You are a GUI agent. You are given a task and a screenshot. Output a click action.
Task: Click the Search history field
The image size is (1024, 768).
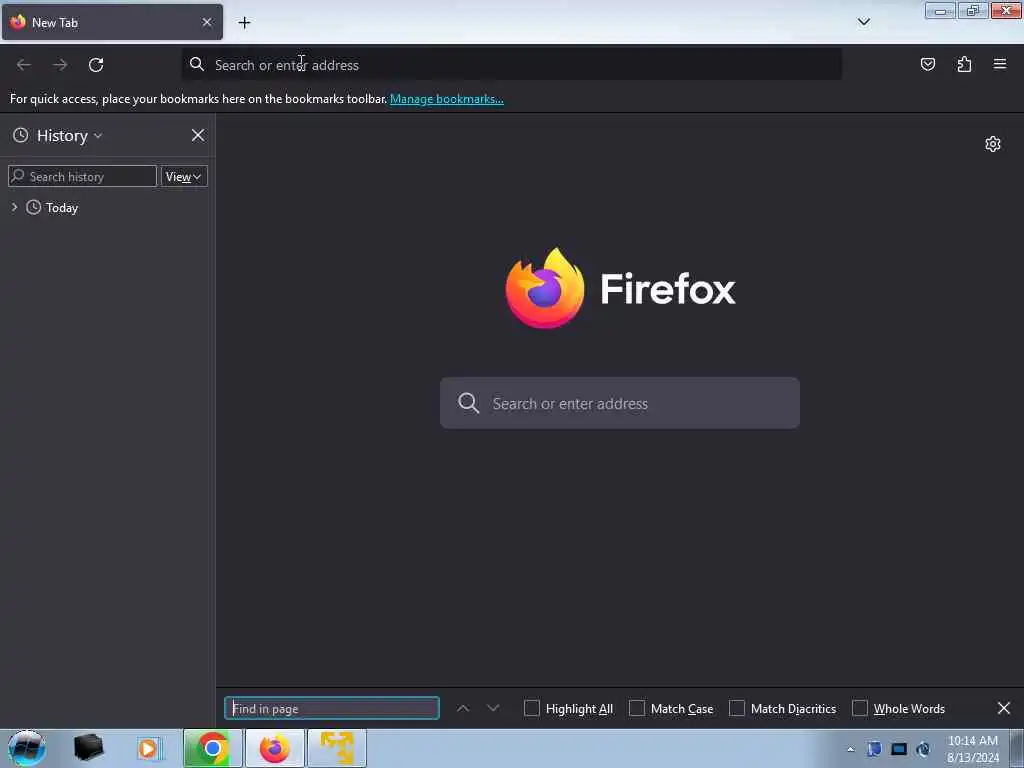pos(82,176)
